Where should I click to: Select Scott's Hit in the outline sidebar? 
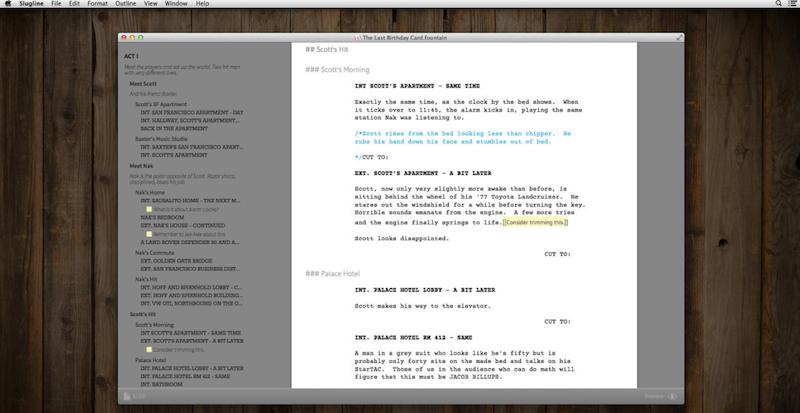pos(143,314)
